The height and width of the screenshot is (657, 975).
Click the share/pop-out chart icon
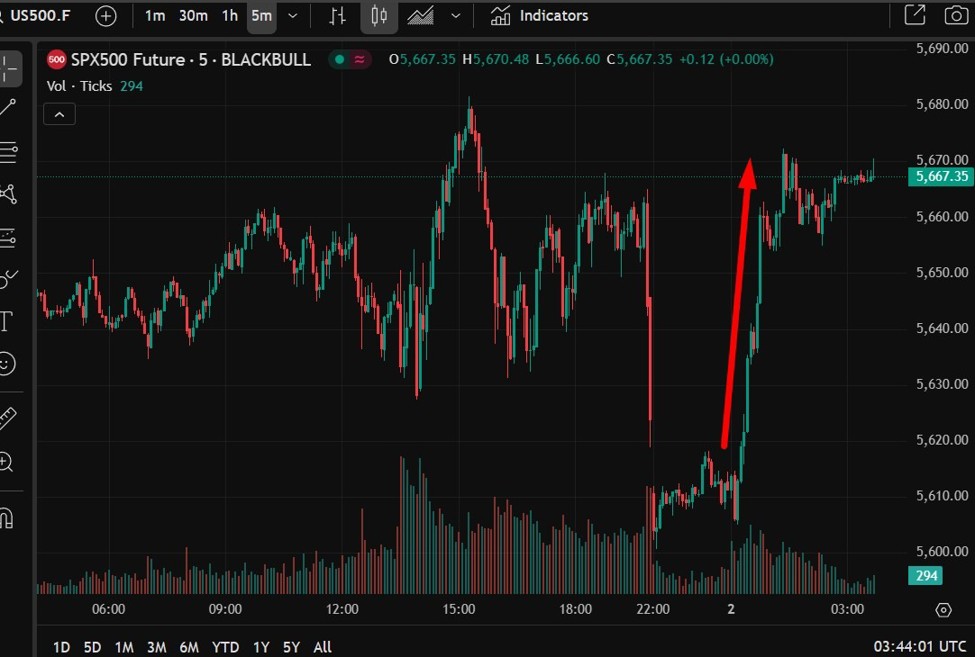point(915,15)
